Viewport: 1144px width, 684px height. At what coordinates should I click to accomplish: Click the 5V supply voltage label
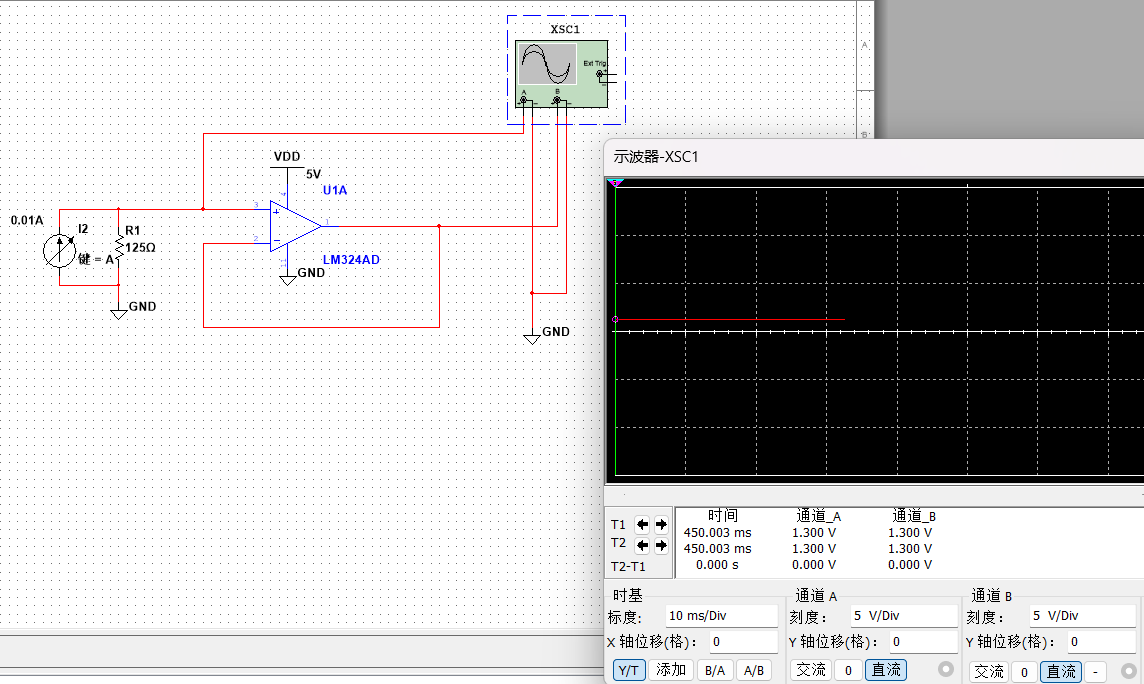tap(313, 174)
